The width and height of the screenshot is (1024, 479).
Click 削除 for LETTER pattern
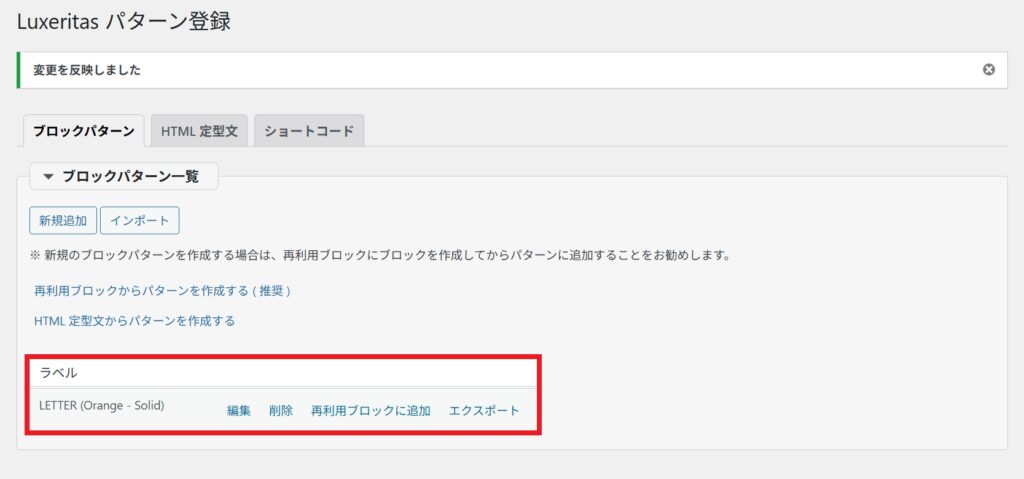pos(281,411)
